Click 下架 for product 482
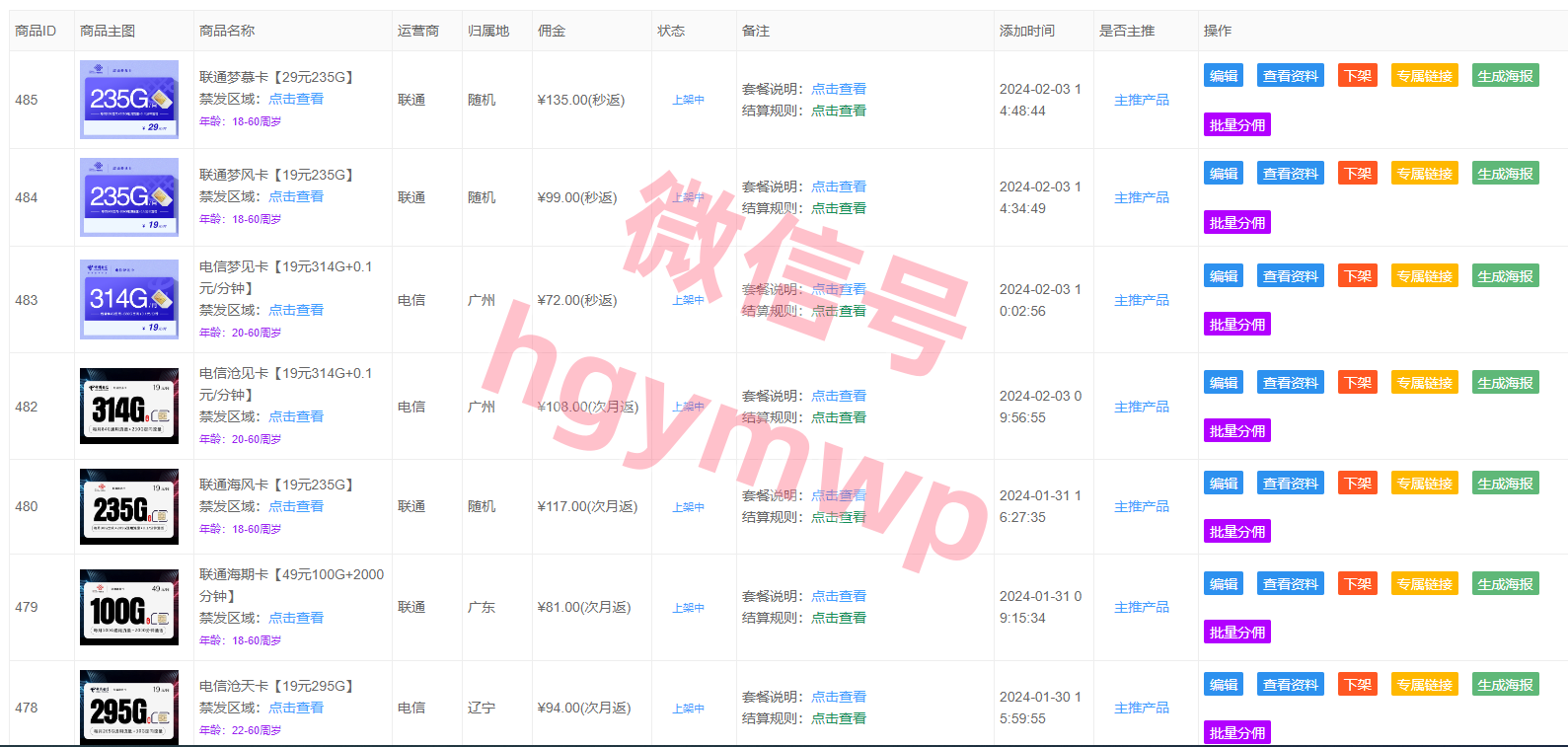This screenshot has height=747, width=1568. (1358, 383)
